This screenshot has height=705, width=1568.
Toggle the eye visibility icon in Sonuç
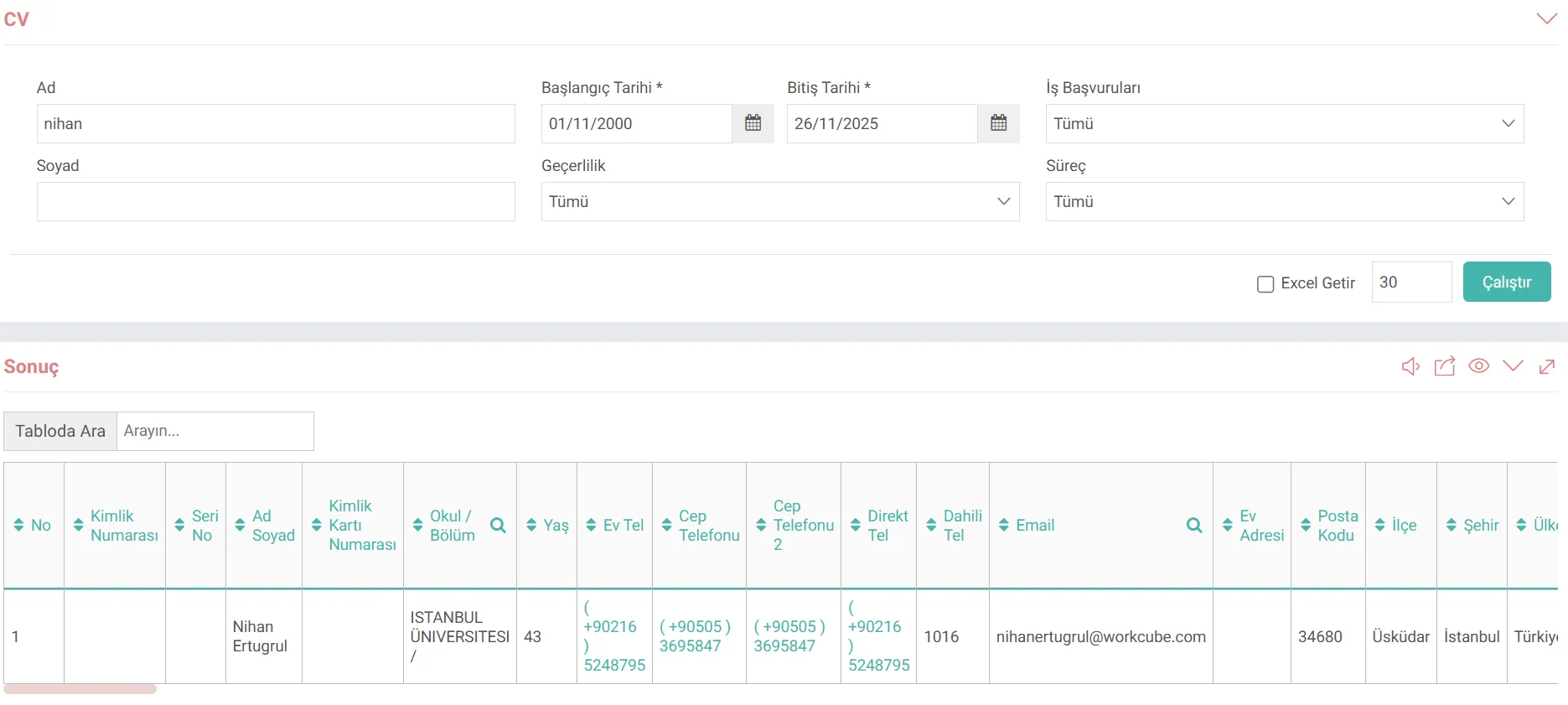point(1478,366)
